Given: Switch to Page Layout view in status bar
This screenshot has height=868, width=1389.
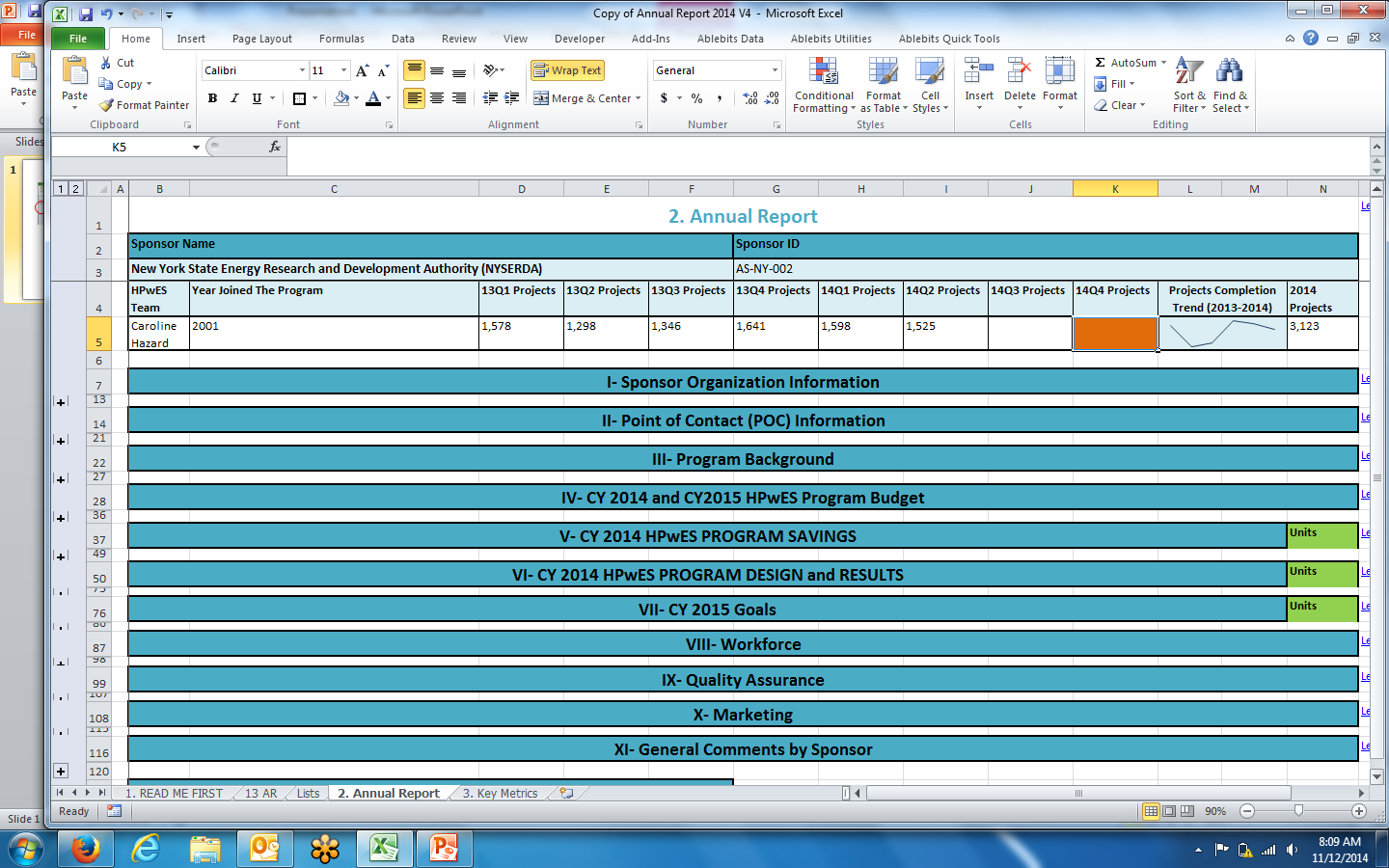Looking at the screenshot, I should pos(1169,811).
